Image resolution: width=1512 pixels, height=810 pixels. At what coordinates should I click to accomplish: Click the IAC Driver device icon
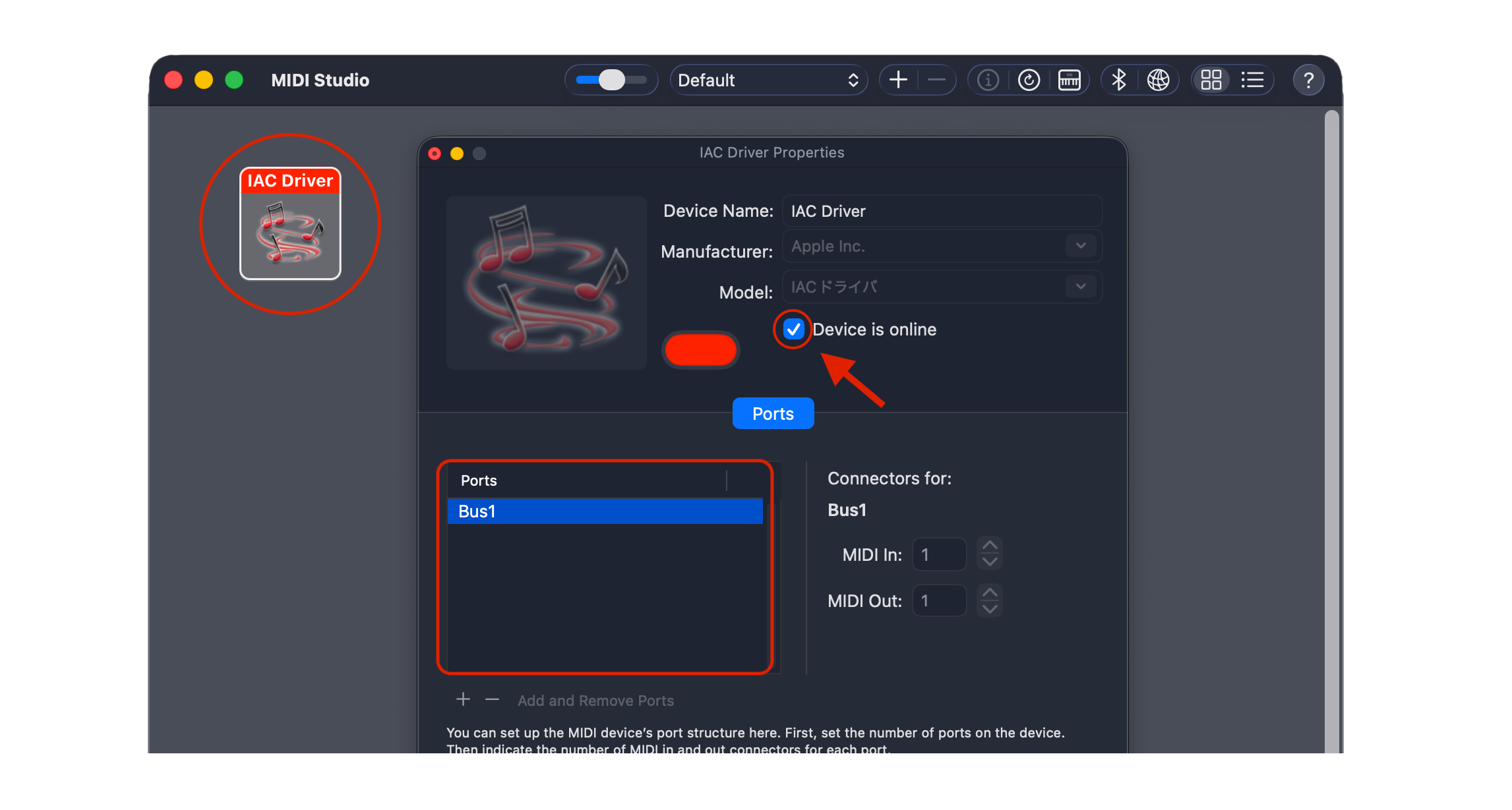[290, 223]
